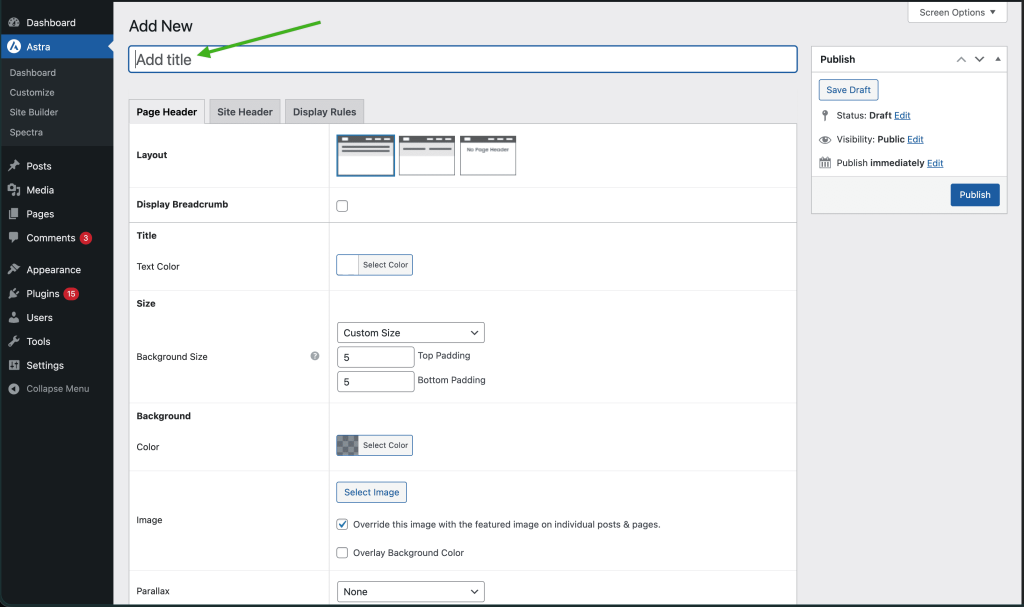
Task: Enable Overlay Background Color
Action: click(342, 553)
